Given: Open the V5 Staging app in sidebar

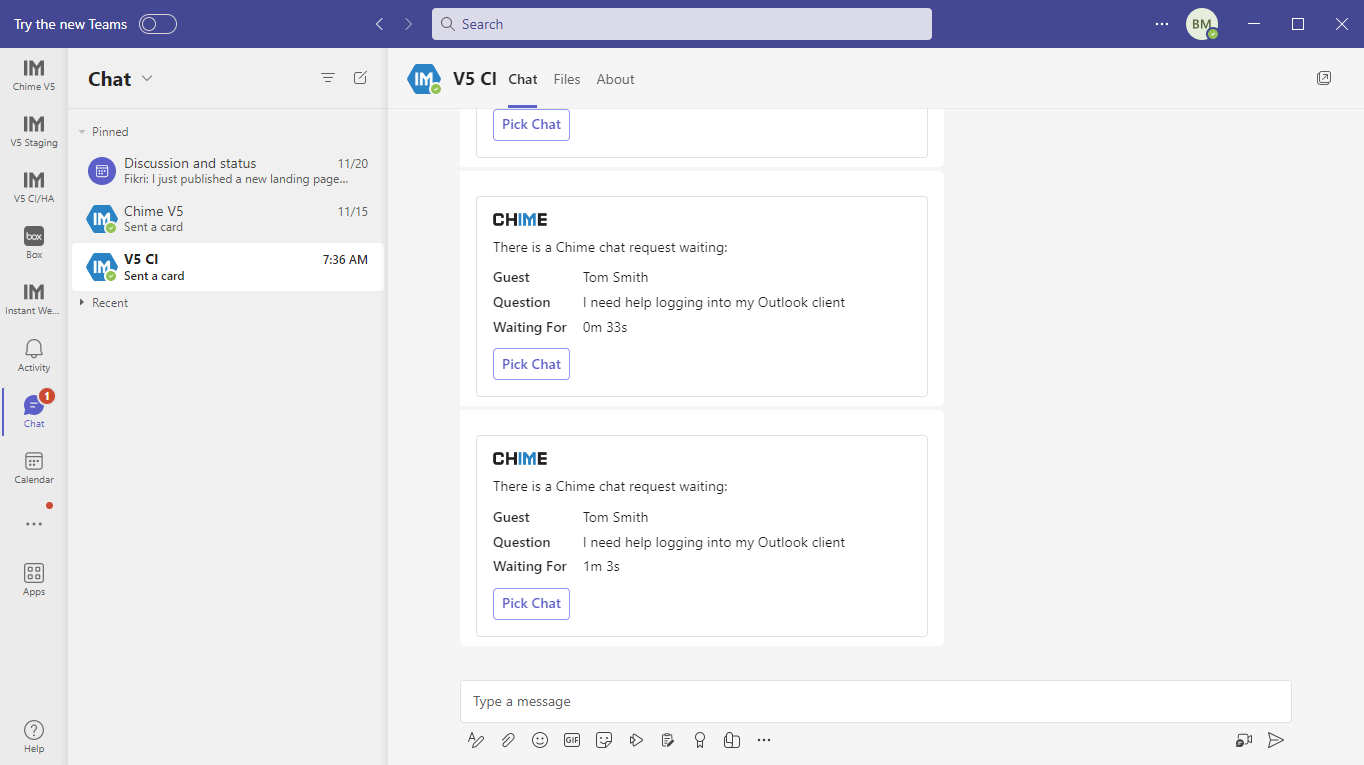Looking at the screenshot, I should coord(34,131).
